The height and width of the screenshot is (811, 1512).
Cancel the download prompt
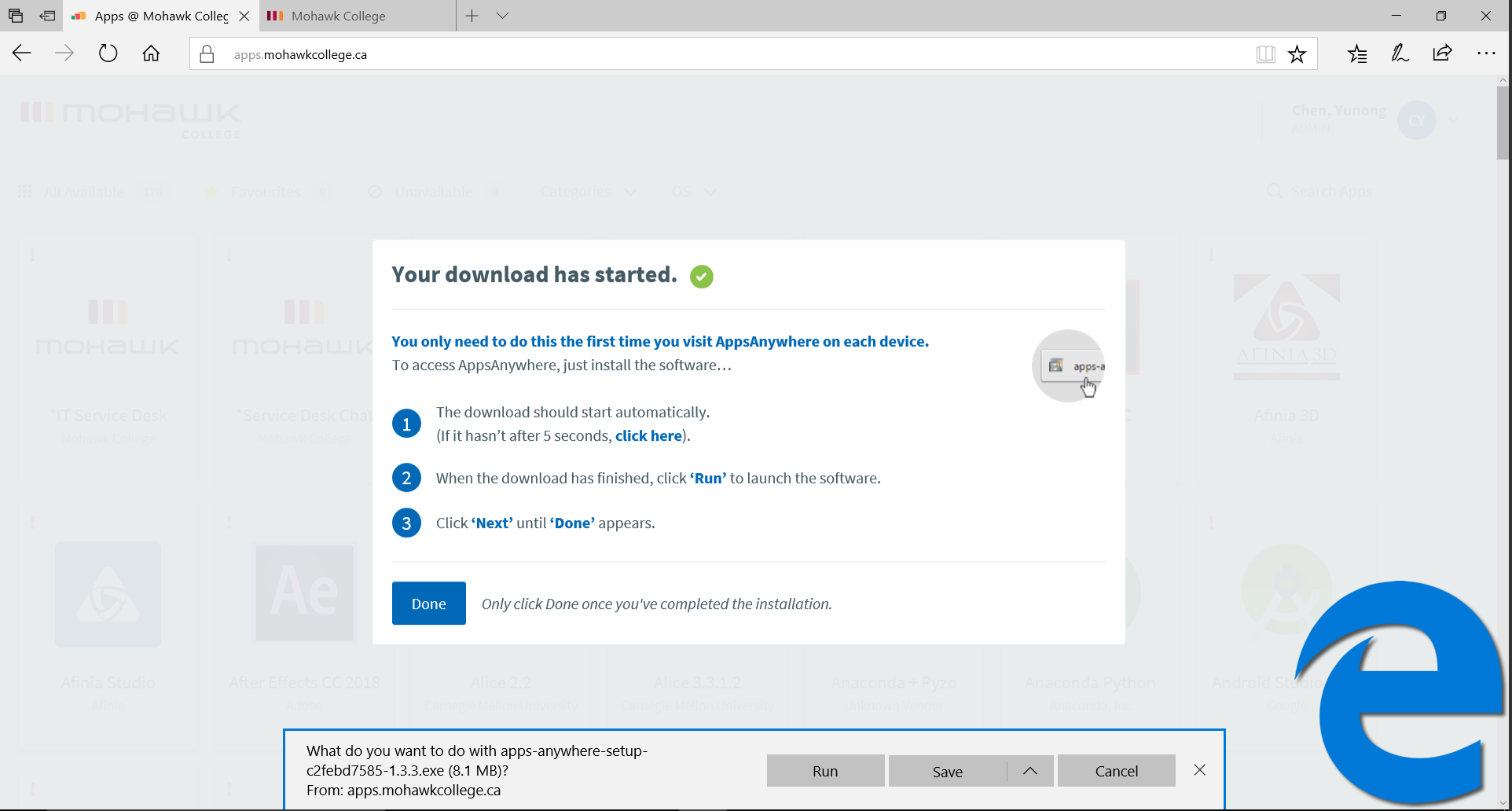pyautogui.click(x=1116, y=771)
